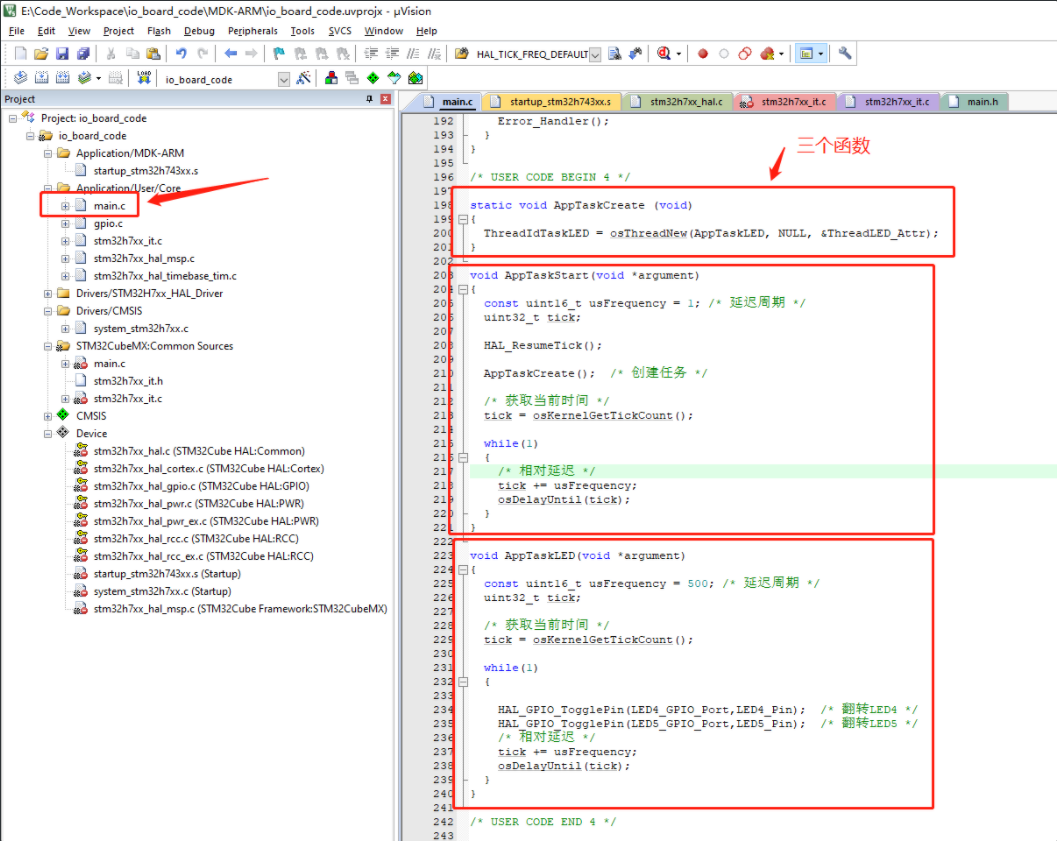Collapse the Application/MDK-ARM group

47,153
